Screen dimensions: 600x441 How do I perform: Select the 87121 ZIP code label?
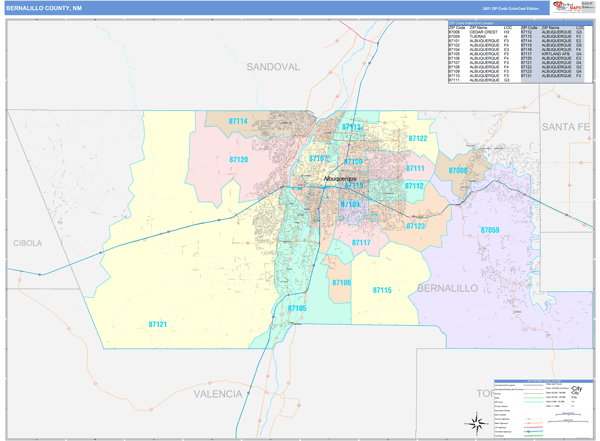click(157, 324)
